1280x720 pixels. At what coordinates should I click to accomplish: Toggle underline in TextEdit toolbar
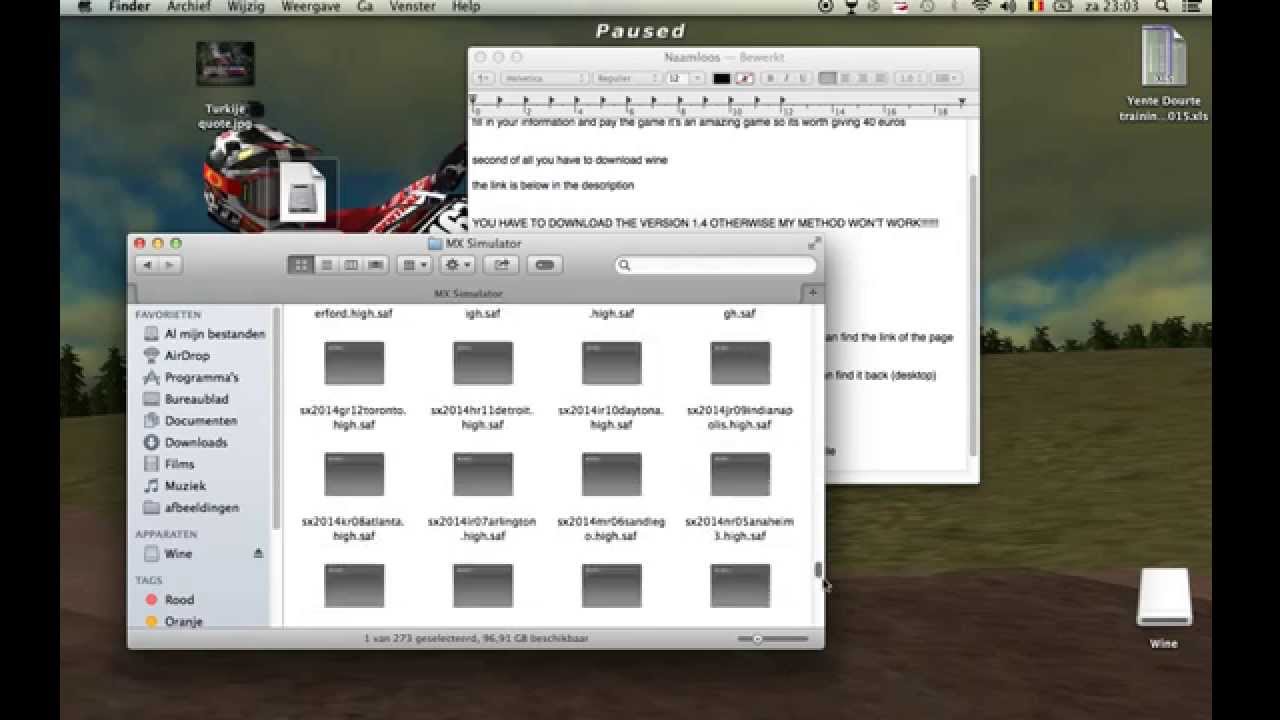click(801, 78)
